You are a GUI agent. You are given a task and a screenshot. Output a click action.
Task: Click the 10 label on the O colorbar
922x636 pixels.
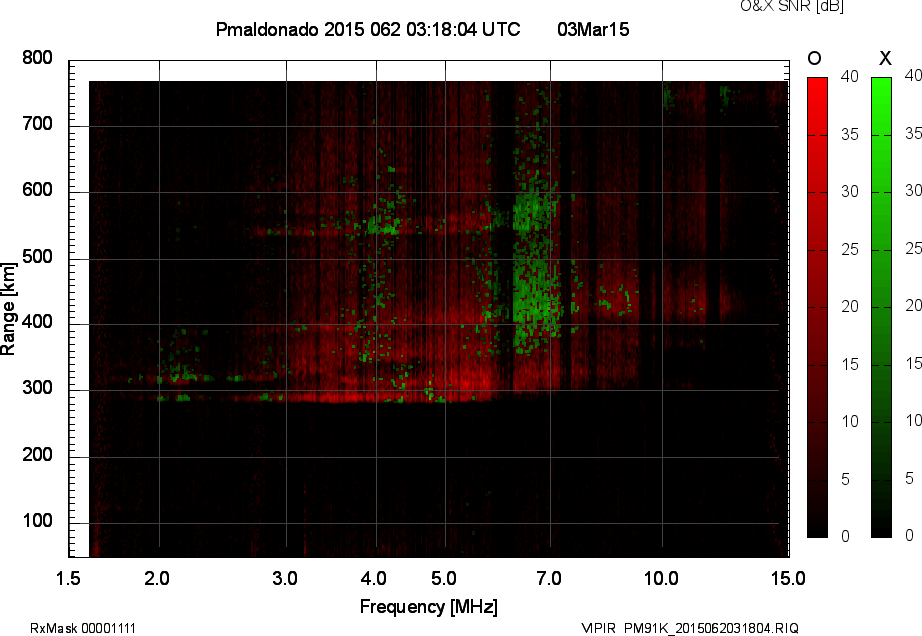pos(849,421)
